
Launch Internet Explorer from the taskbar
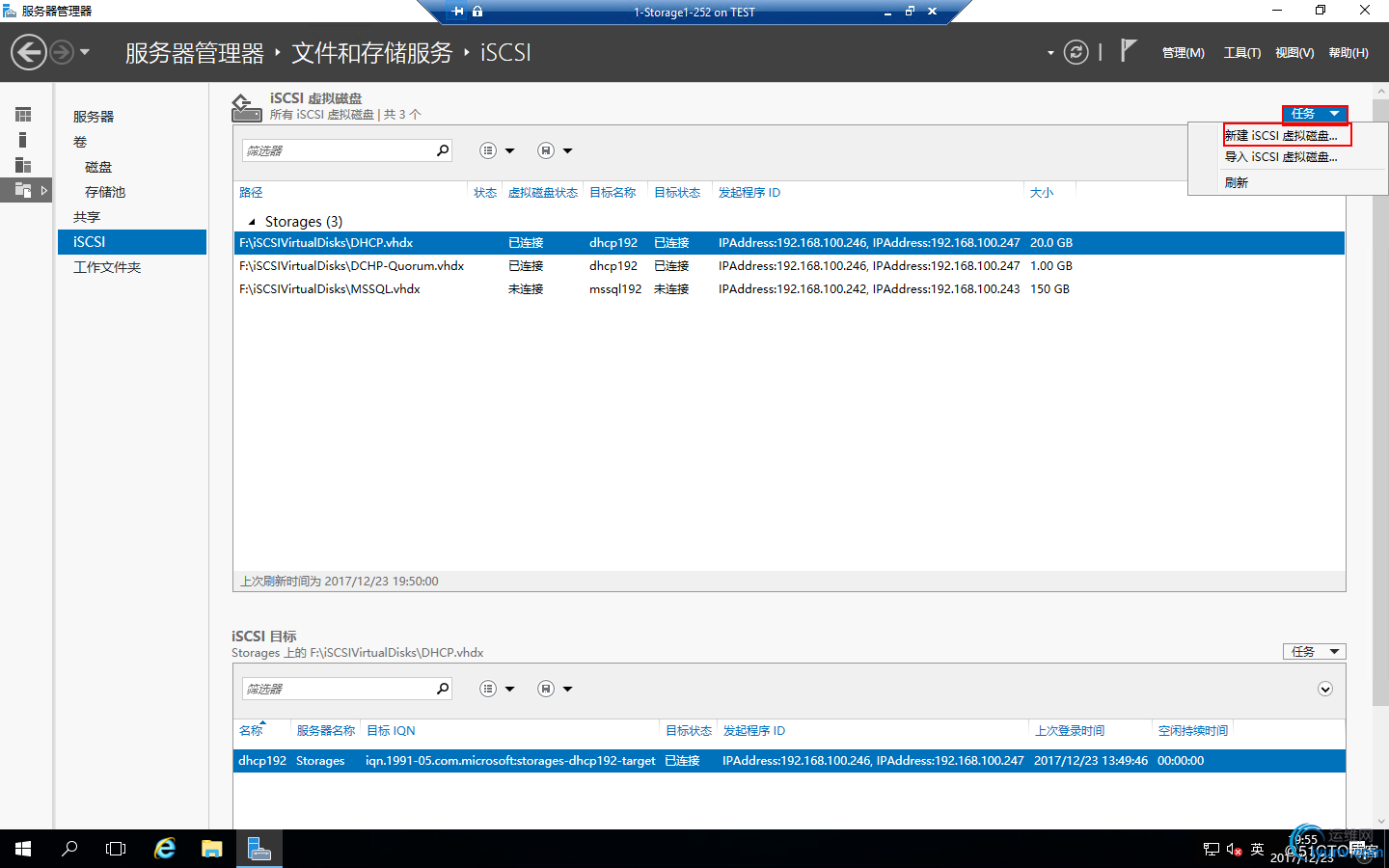pyautogui.click(x=165, y=849)
